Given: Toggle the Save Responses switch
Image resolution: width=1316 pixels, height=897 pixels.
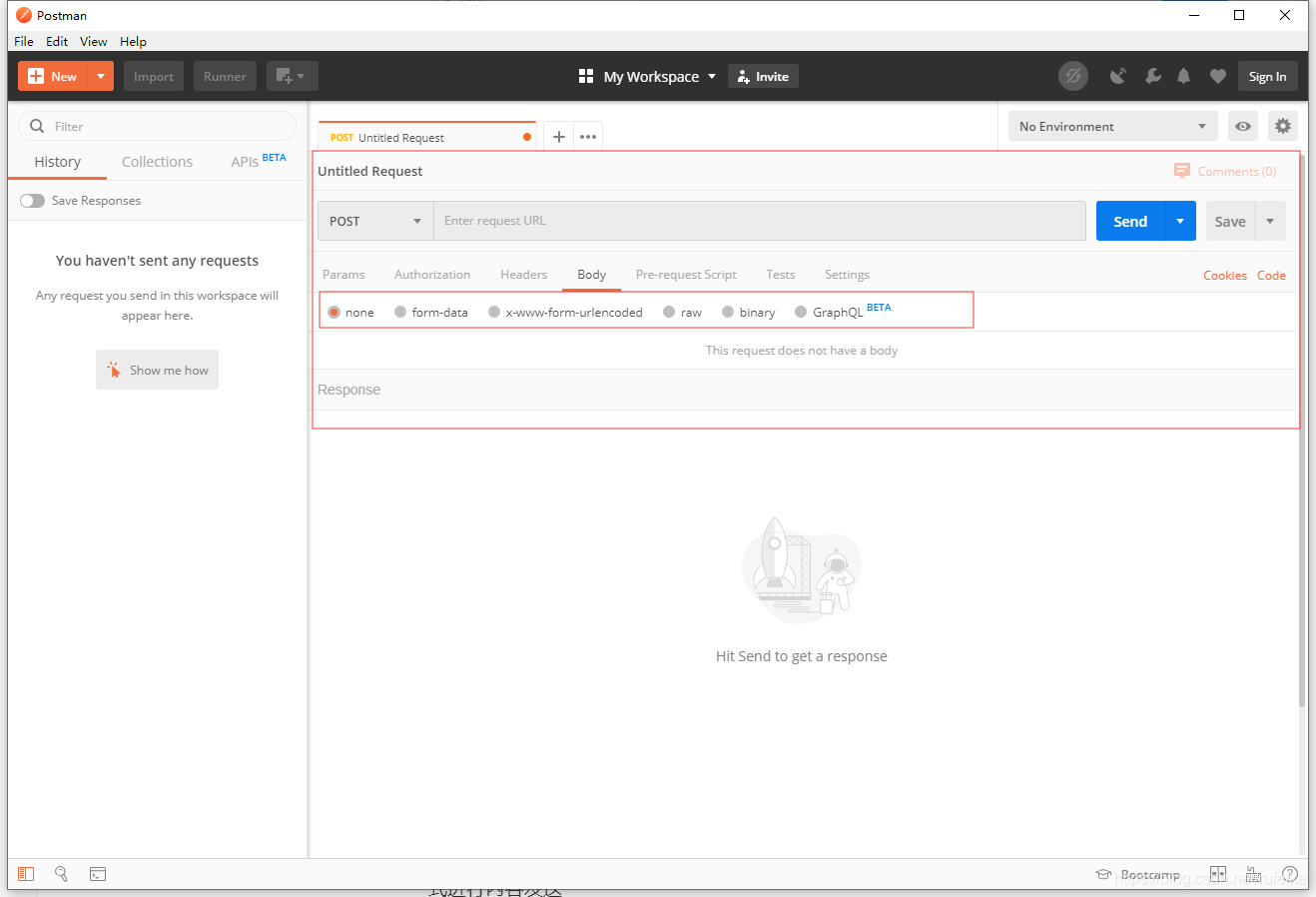Looking at the screenshot, I should pos(33,201).
